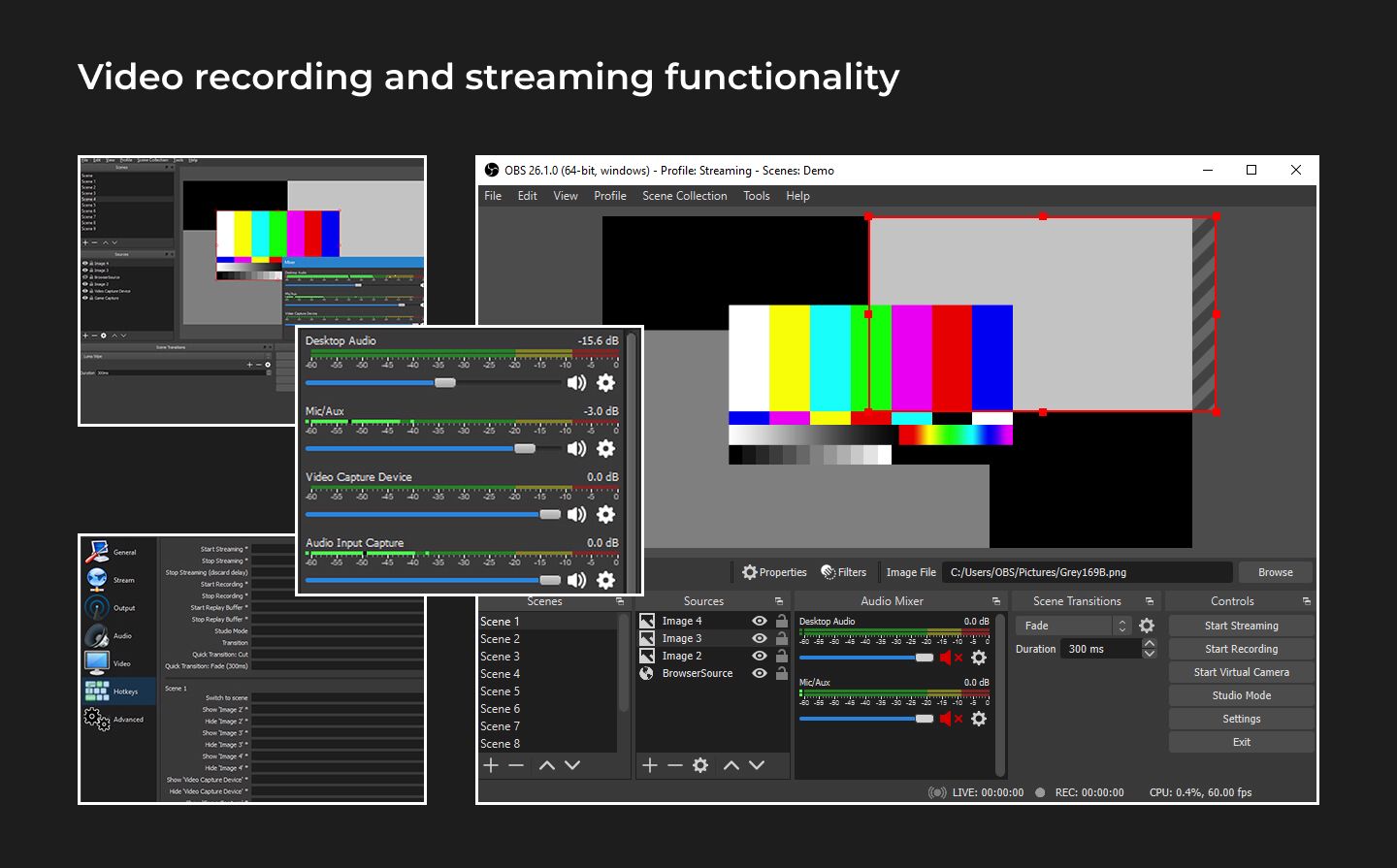Open Filters for selected source
Viewport: 1397px width, 868px height.
pos(844,572)
